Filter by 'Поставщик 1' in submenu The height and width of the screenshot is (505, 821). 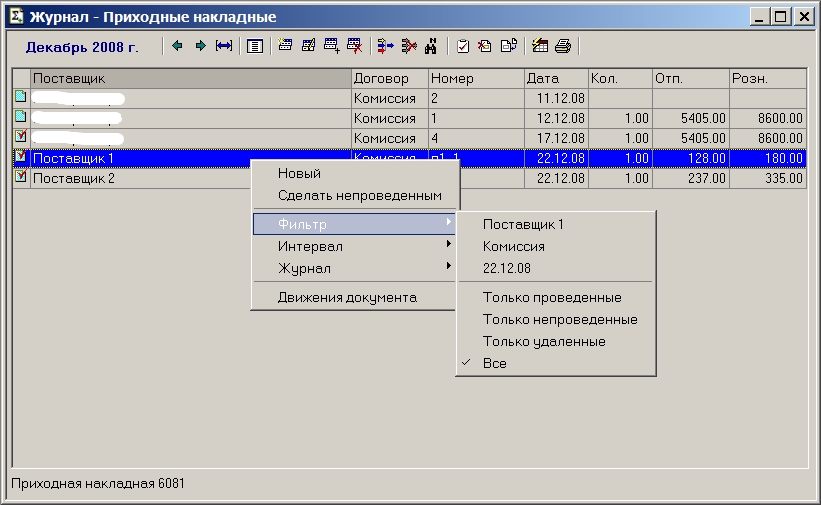click(x=523, y=224)
